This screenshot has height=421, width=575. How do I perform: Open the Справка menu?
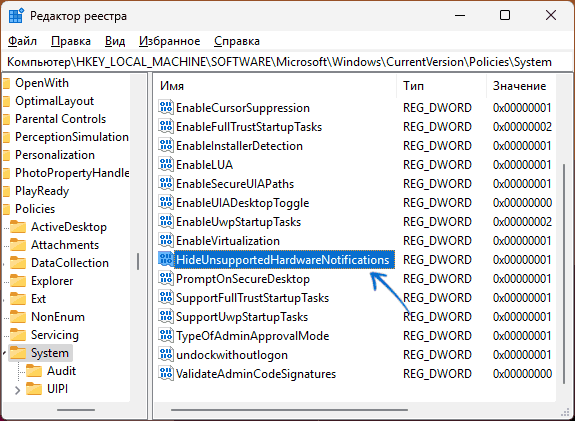pos(237,41)
